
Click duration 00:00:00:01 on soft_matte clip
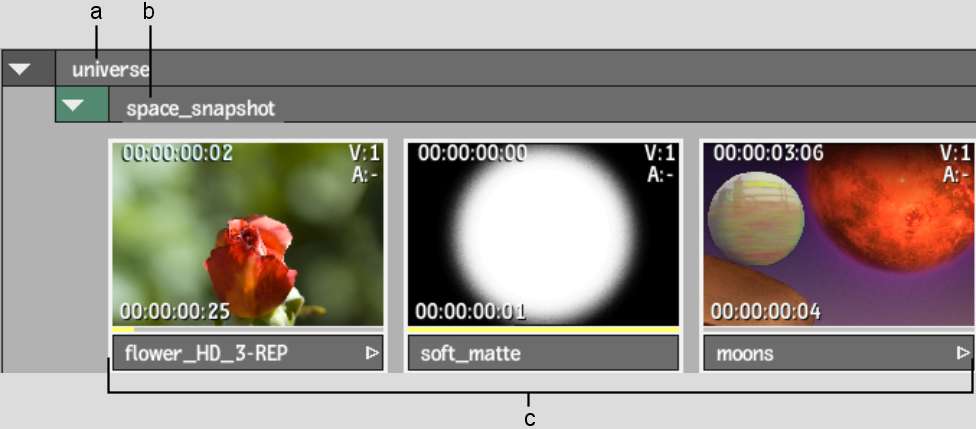point(471,311)
